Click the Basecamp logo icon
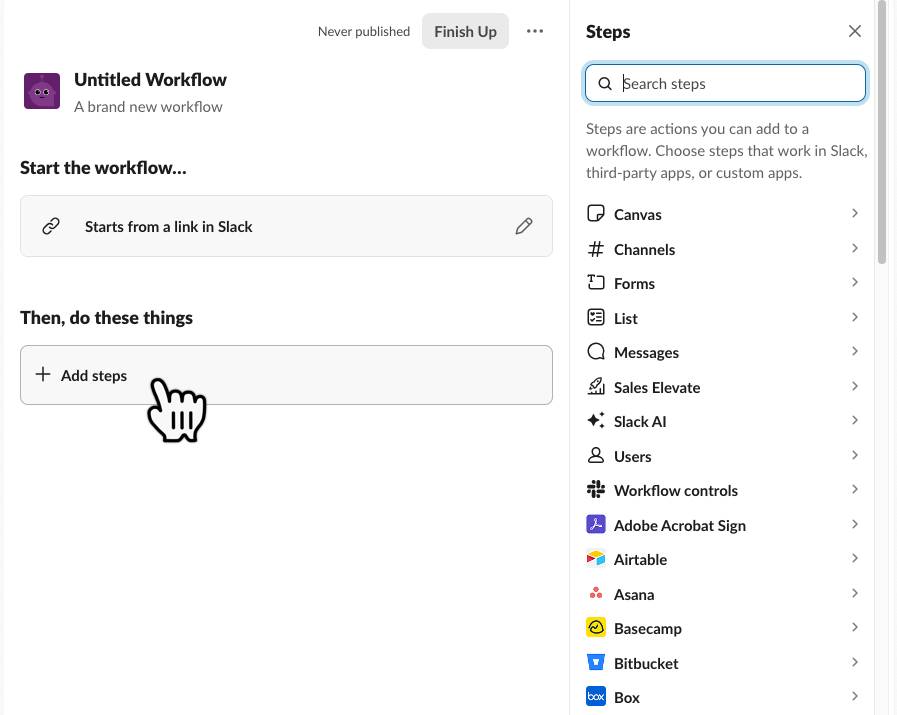Viewport: 897px width, 715px height. (x=596, y=628)
